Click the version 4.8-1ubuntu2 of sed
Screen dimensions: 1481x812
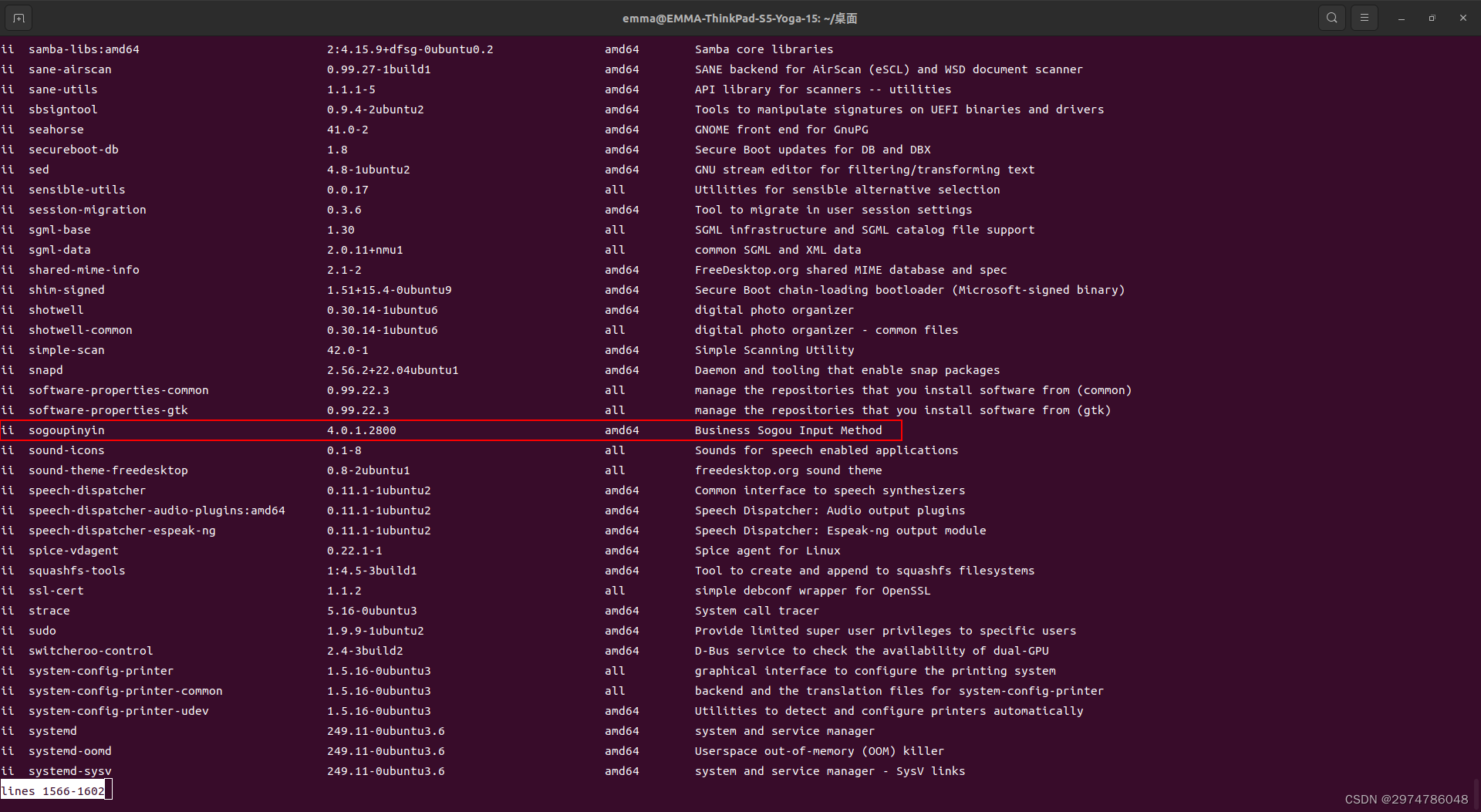tap(368, 170)
